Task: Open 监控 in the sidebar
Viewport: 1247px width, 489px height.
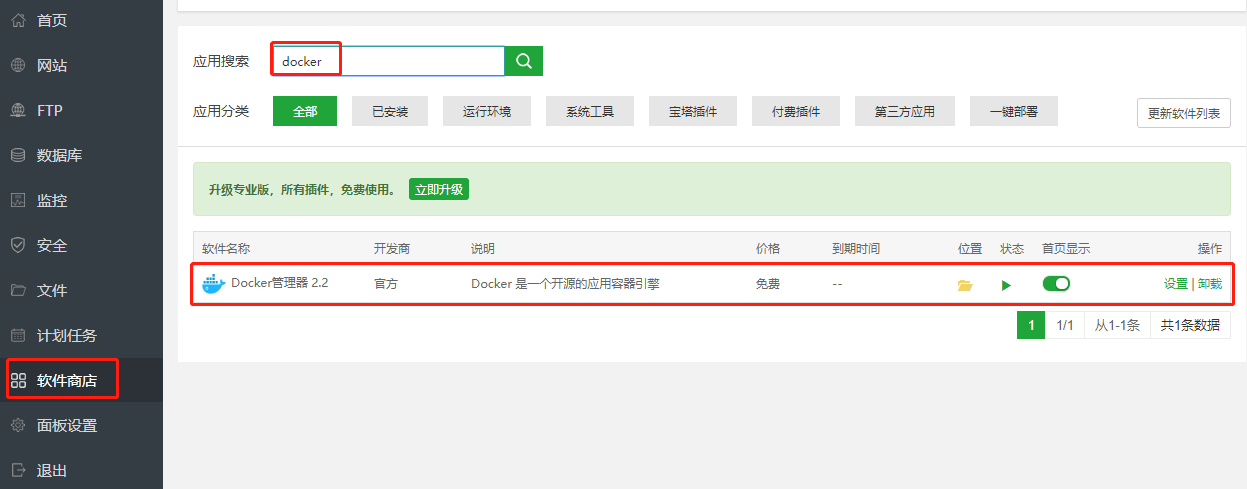Action: click(52, 200)
